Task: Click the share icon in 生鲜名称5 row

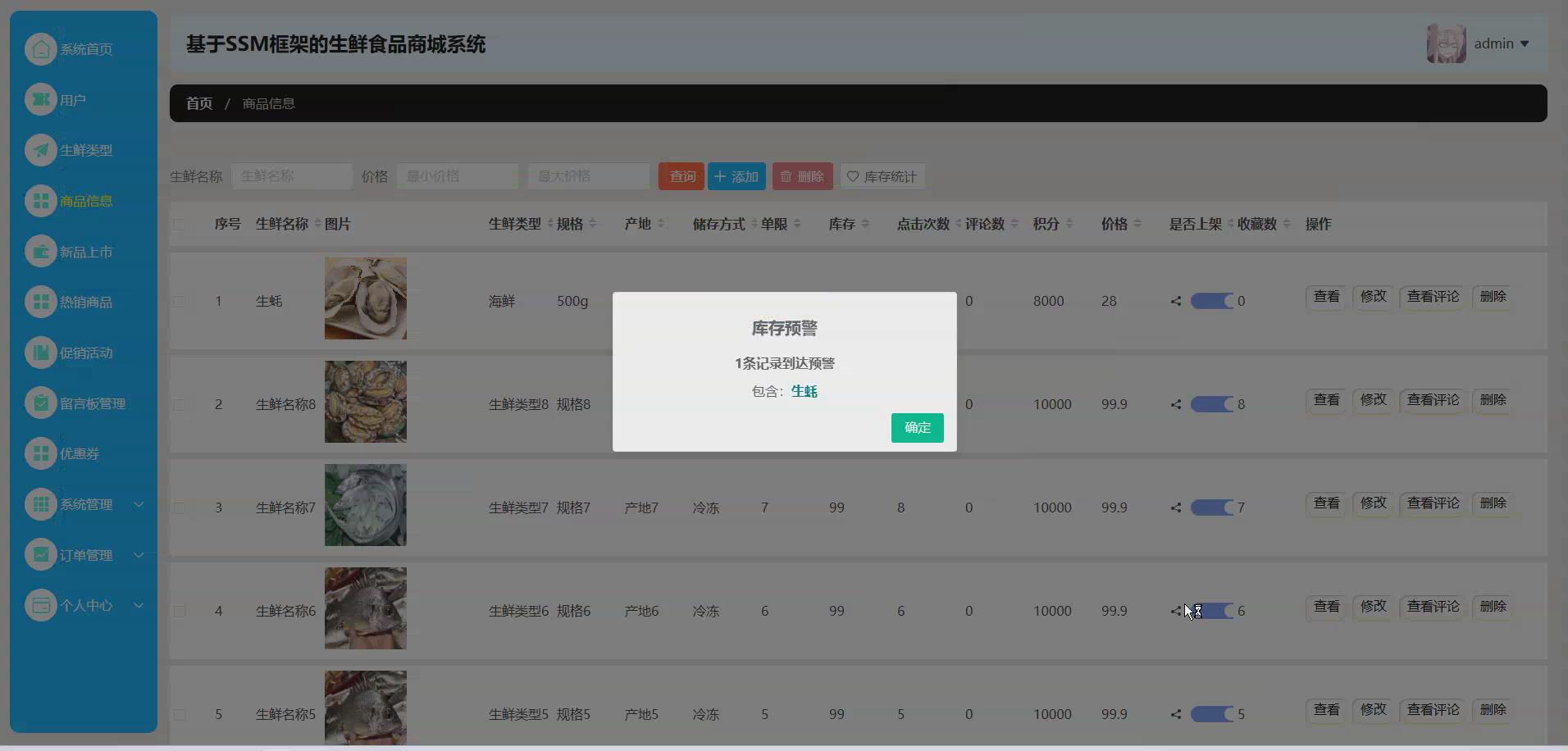Action: 1176,714
